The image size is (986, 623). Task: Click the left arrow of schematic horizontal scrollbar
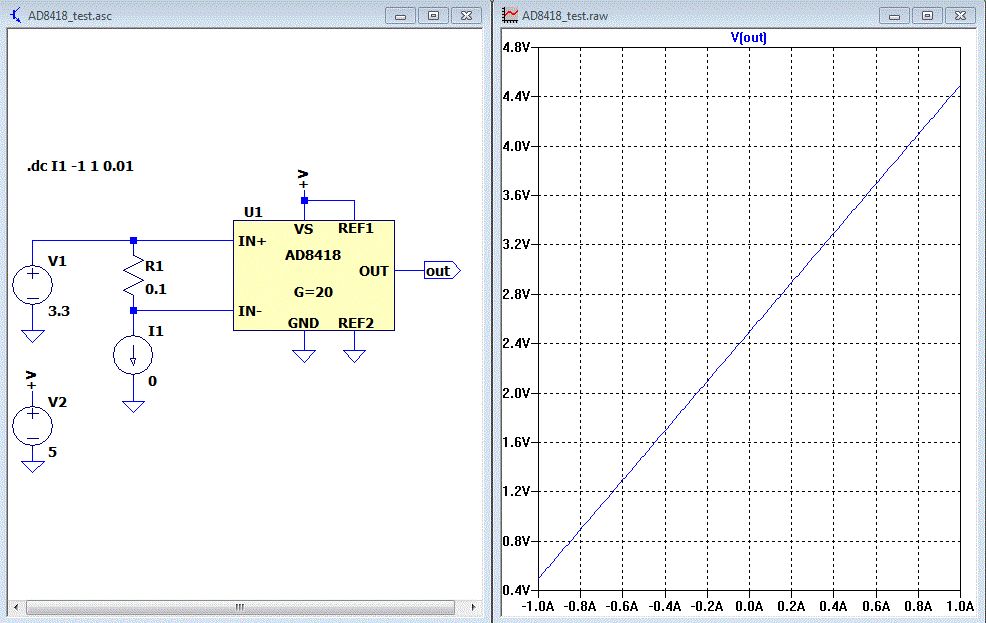click(16, 607)
